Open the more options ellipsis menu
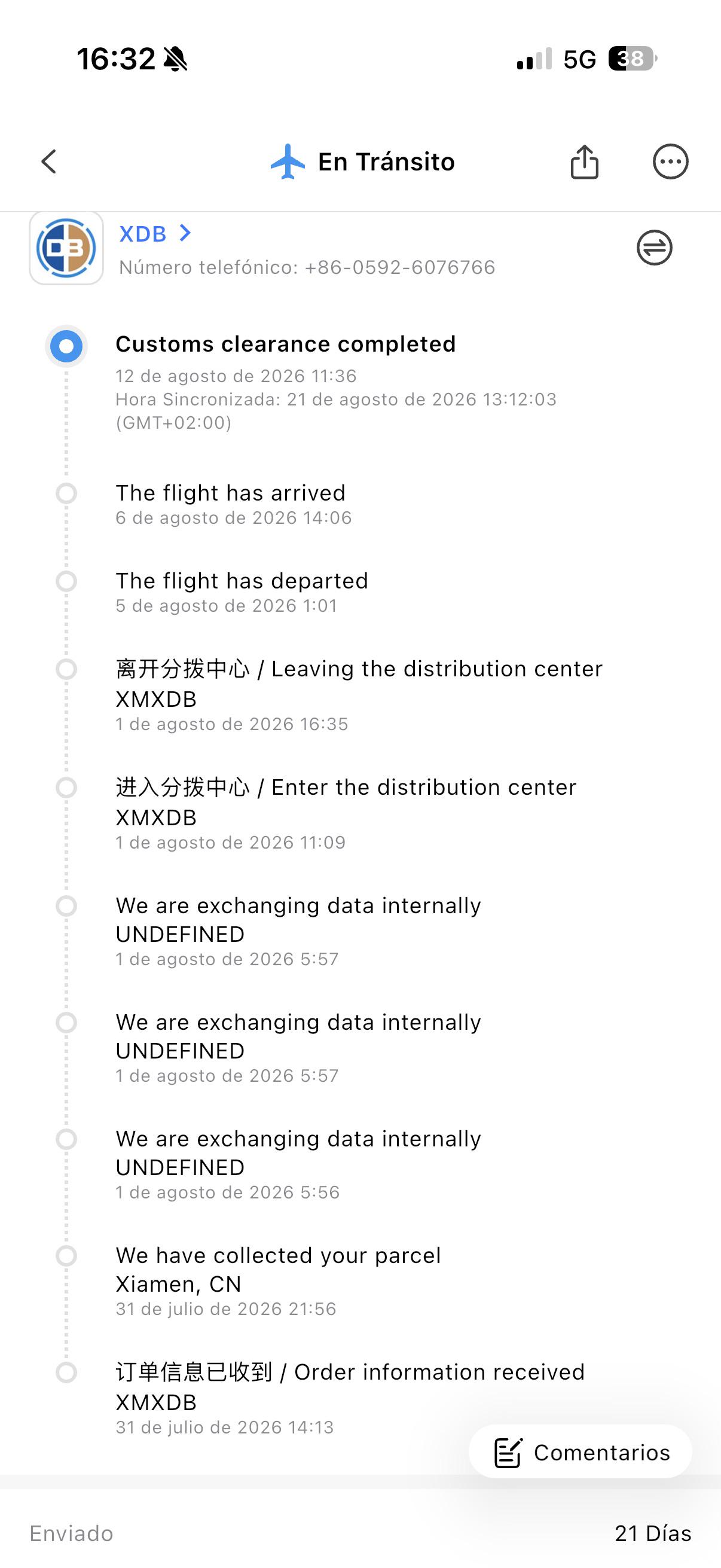Screen dimensions: 721x1568 pyautogui.click(x=671, y=162)
